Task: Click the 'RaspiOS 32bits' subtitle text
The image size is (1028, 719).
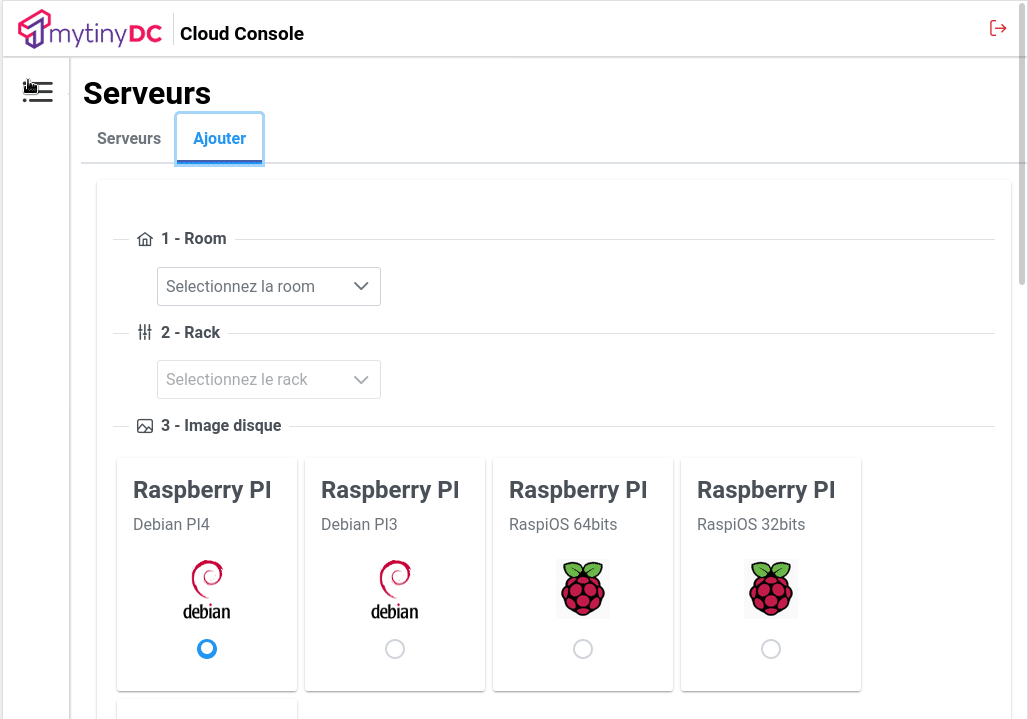Action: (751, 524)
